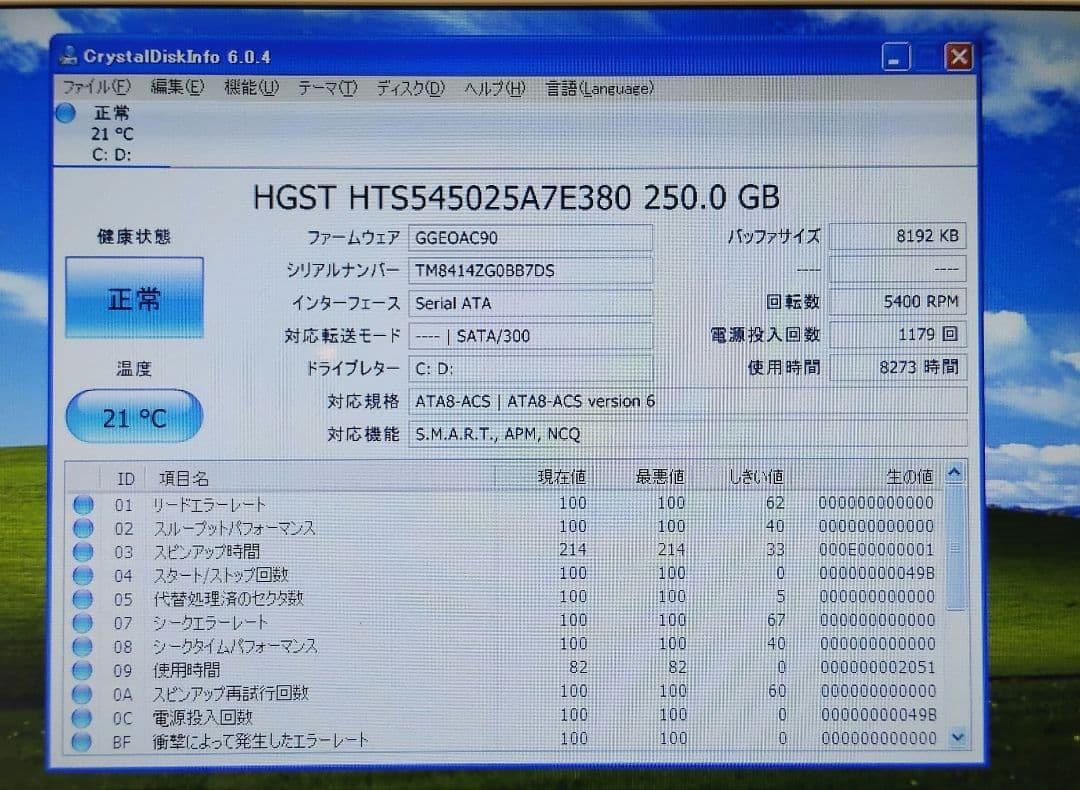Click the status icon for 08 シークタイムパフォーマンス
Viewport: 1080px width, 790px height.
83,646
